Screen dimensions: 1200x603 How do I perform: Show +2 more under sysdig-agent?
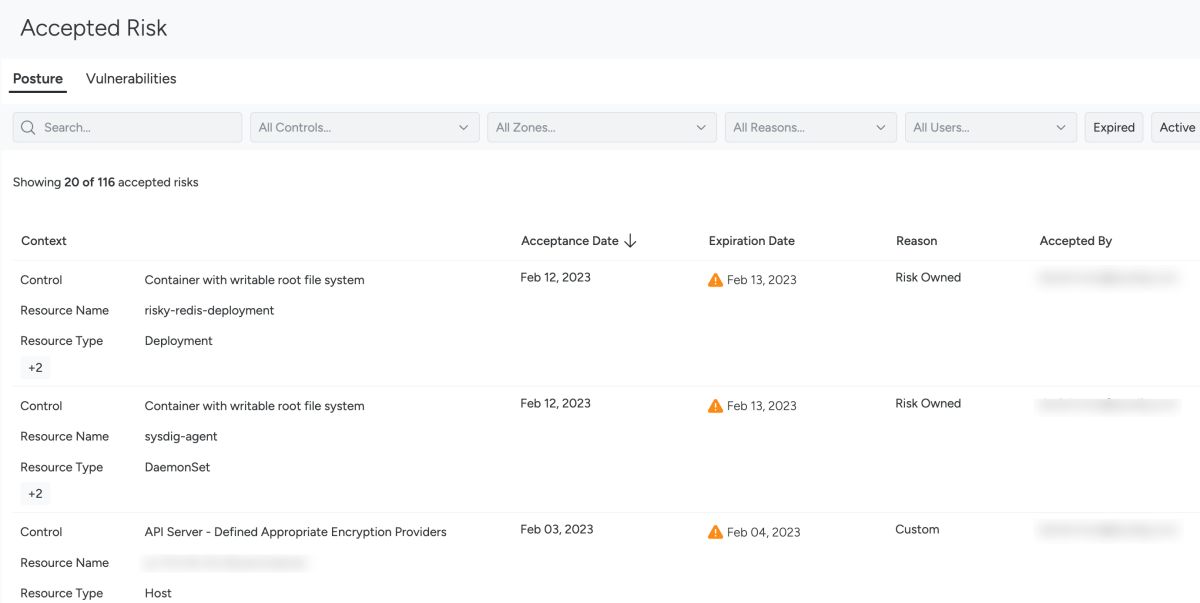[x=35, y=494]
